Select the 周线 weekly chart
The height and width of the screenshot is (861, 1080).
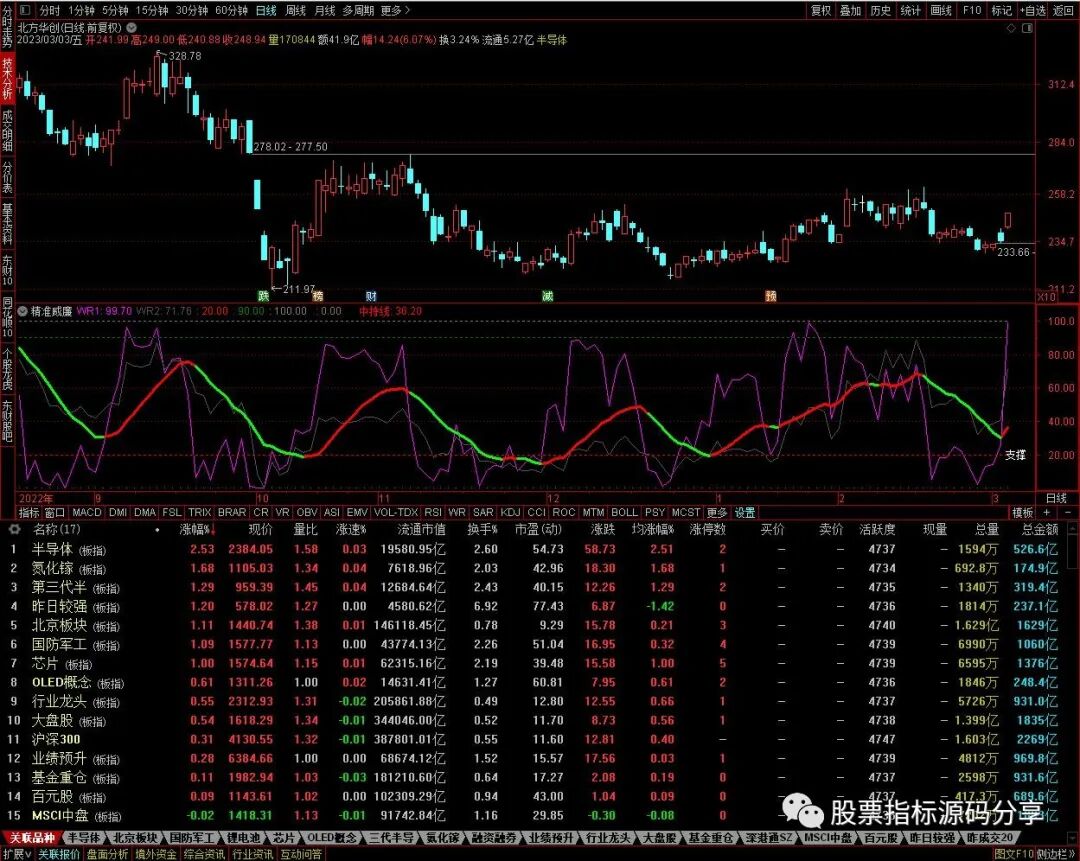pyautogui.click(x=295, y=10)
